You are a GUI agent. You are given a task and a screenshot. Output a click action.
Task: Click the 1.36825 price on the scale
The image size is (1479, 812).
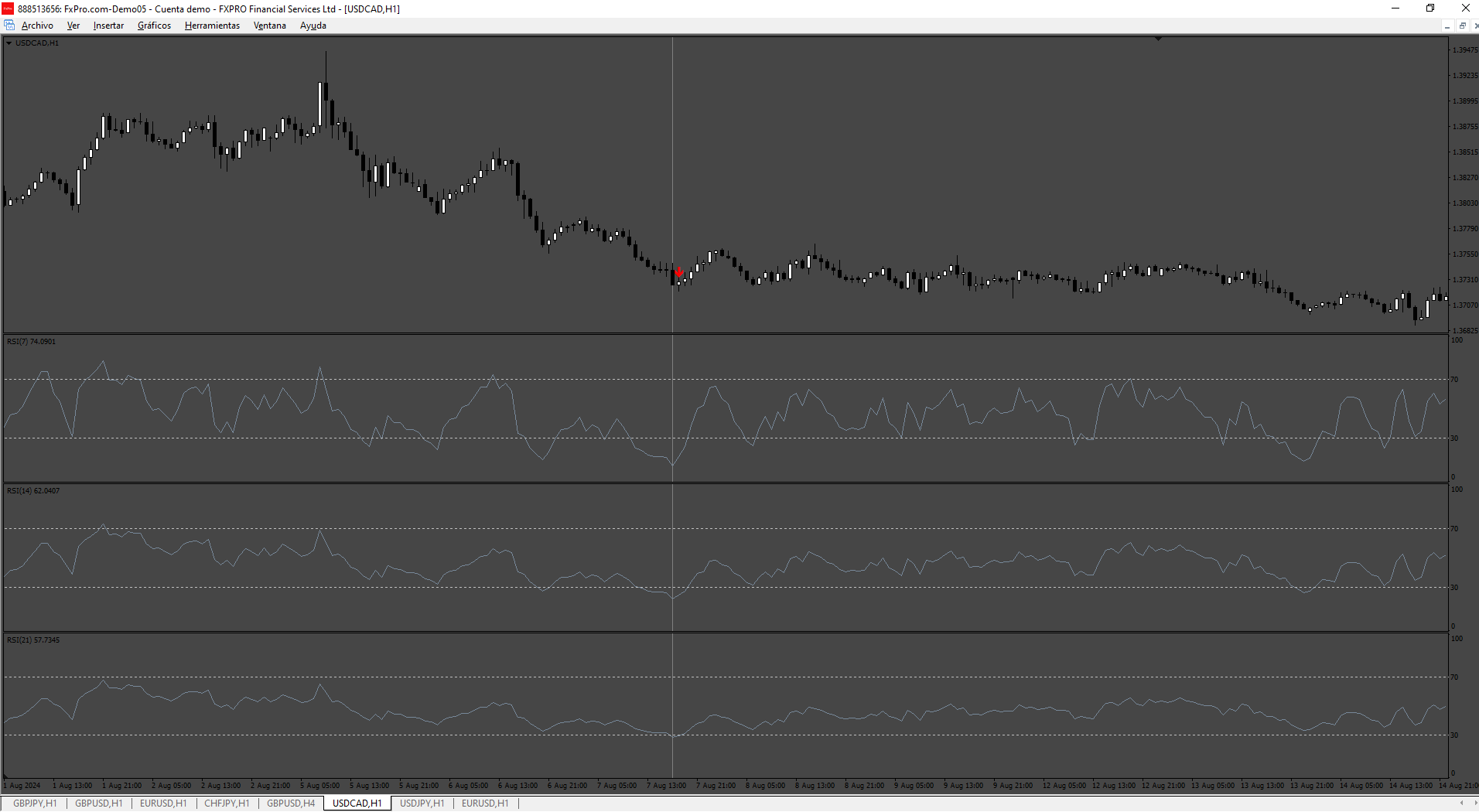(1465, 331)
